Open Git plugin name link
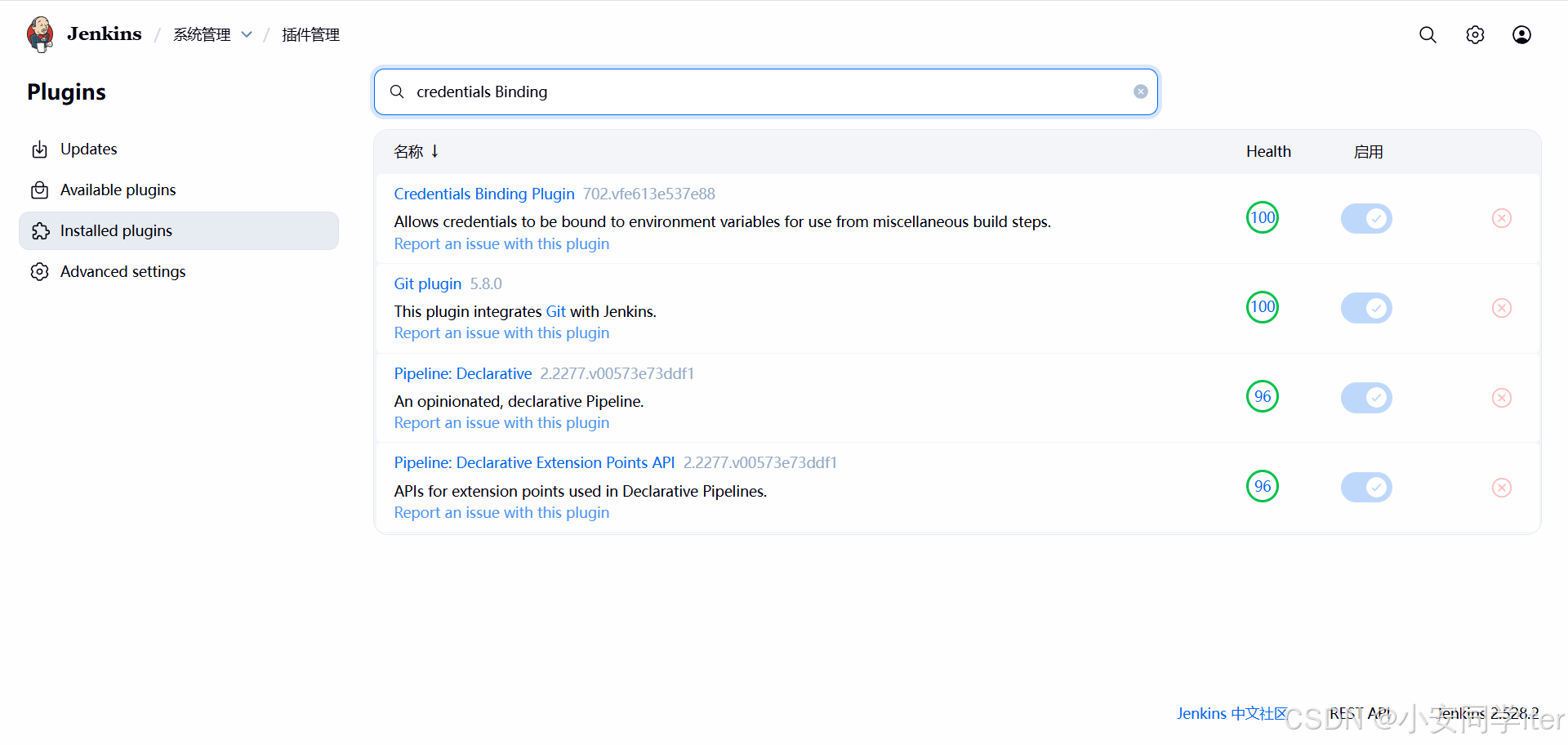This screenshot has width=1568, height=745. 428,283
